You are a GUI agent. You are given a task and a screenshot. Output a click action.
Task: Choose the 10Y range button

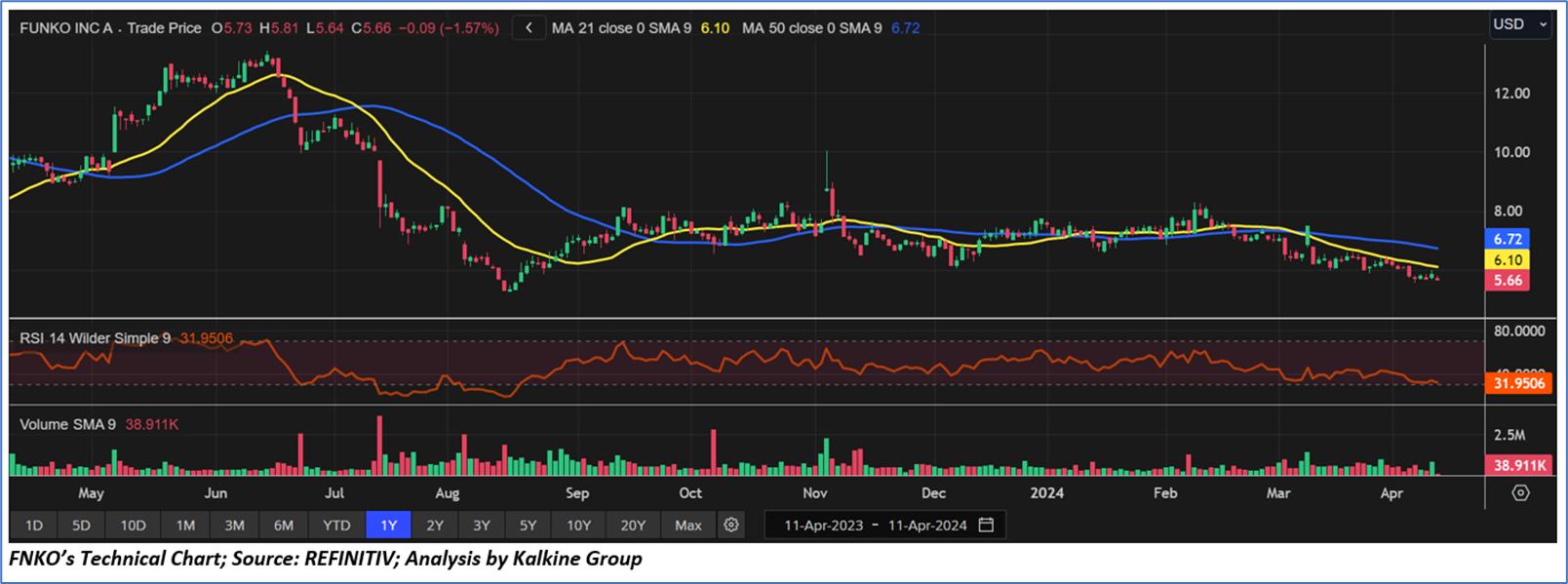(579, 526)
